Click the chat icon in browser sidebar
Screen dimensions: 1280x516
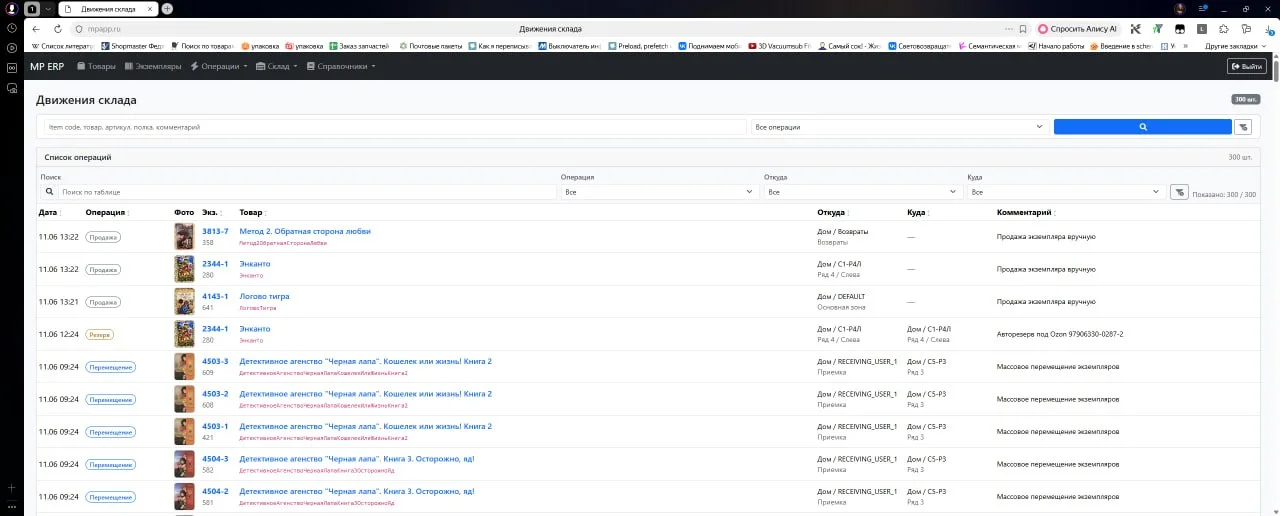click(x=11, y=88)
